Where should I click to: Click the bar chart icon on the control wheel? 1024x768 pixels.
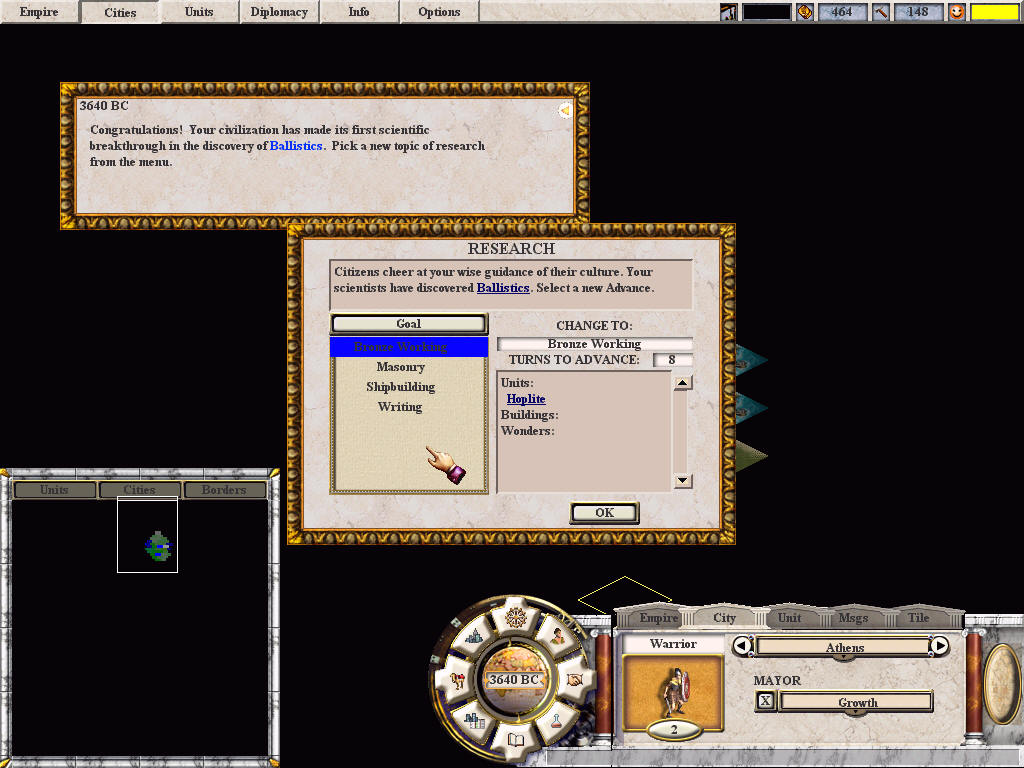(x=475, y=721)
